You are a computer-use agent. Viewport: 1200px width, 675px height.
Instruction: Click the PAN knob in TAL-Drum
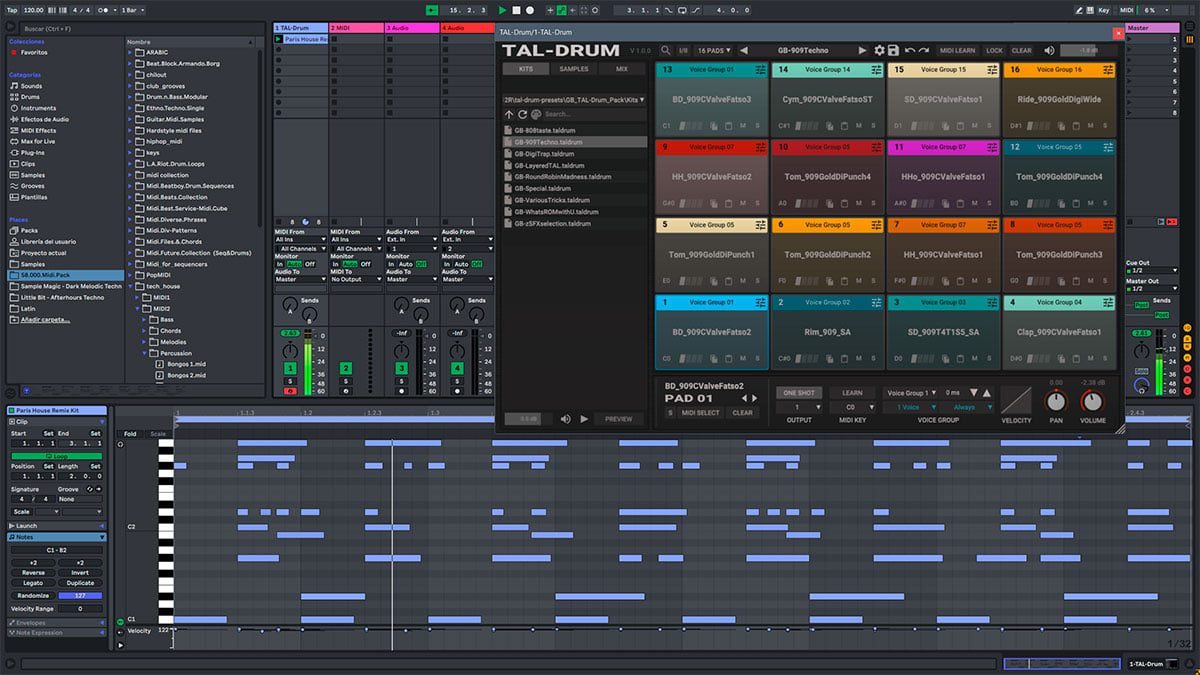pos(1056,401)
